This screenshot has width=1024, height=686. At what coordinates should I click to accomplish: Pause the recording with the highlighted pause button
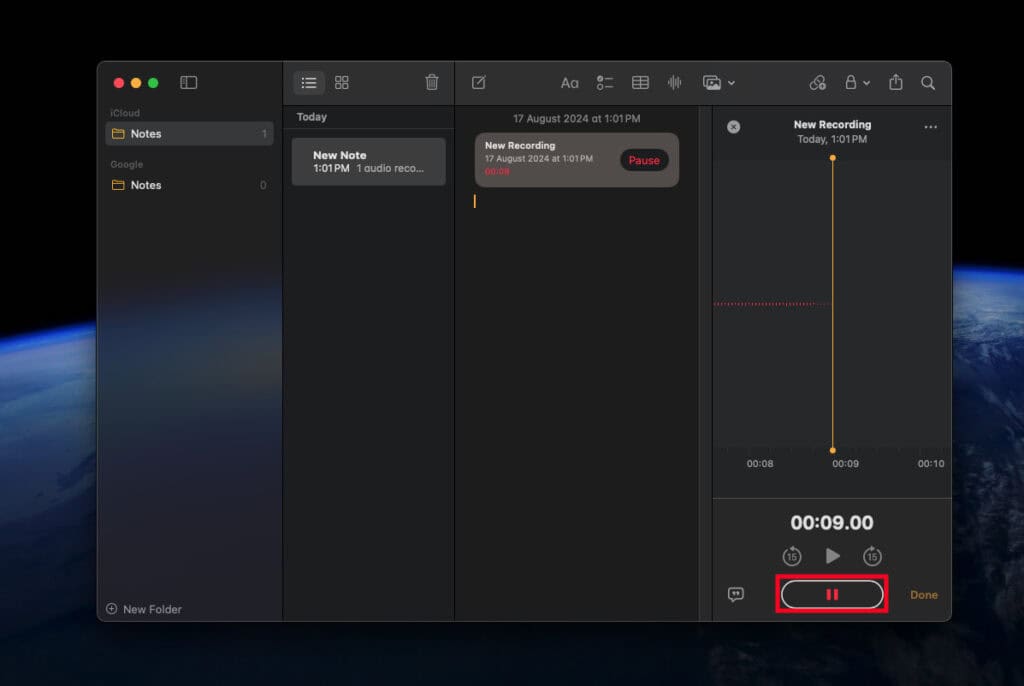832,593
